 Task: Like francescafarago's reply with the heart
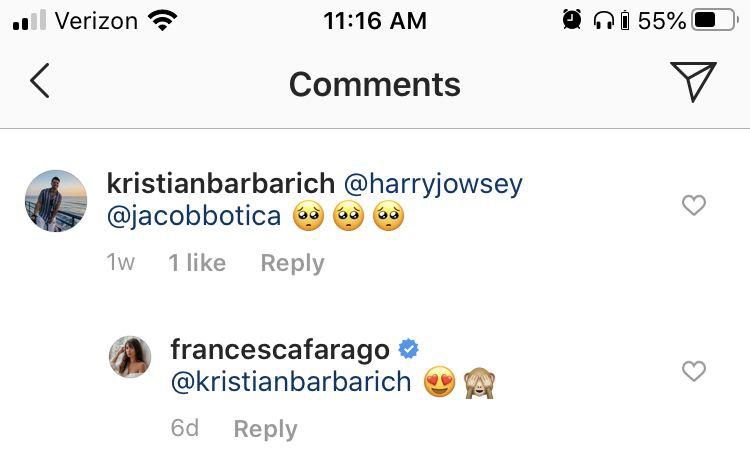pyautogui.click(x=693, y=371)
